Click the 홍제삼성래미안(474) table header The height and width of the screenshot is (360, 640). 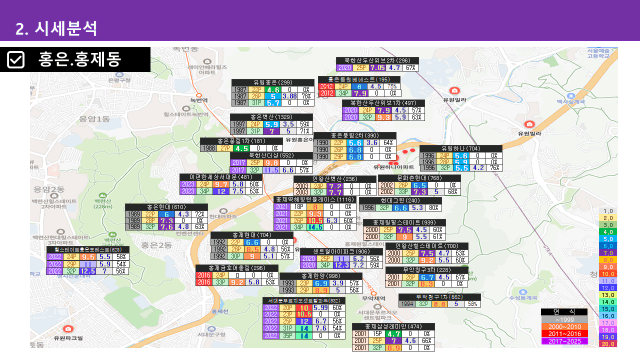click(x=393, y=327)
